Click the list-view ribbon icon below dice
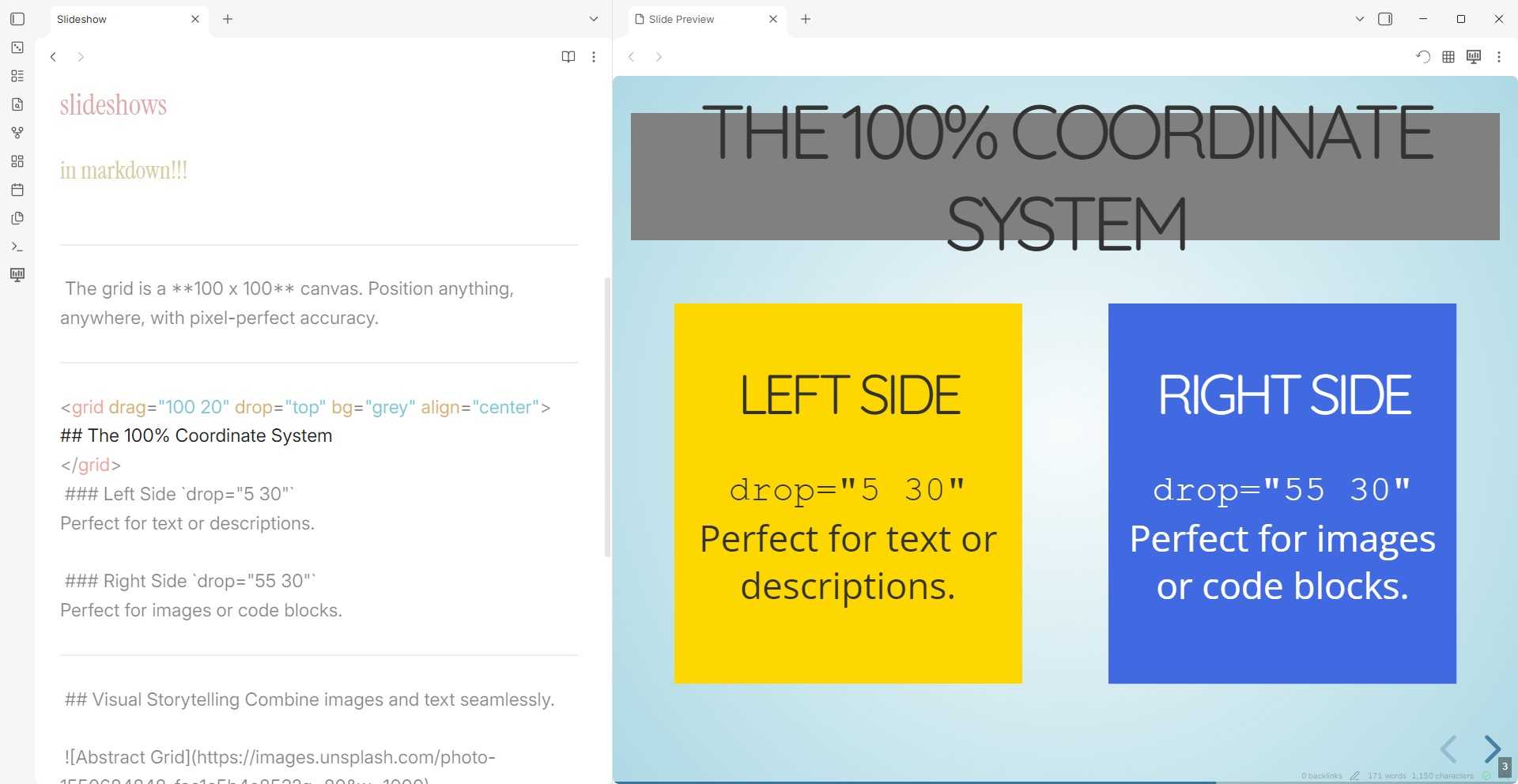Screen dimensions: 1518x784 tap(17, 76)
